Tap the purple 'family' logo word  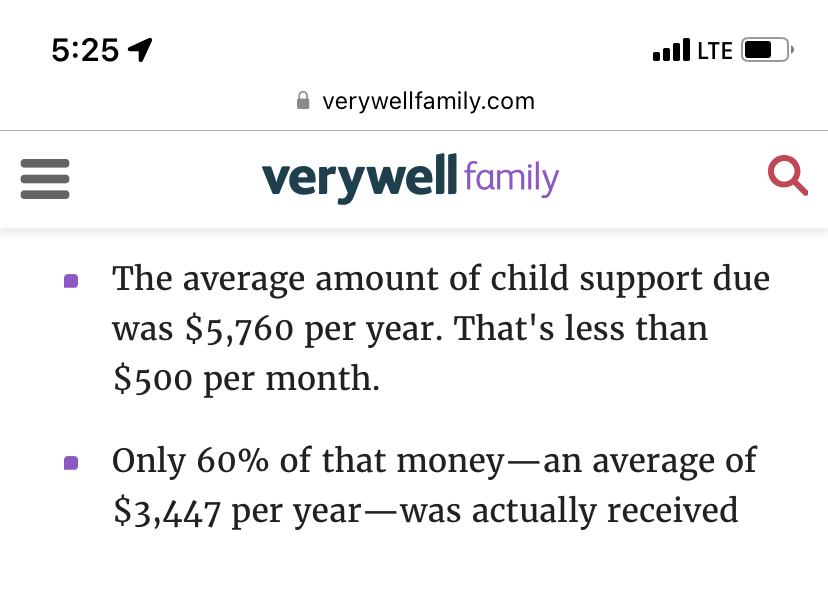tap(511, 178)
